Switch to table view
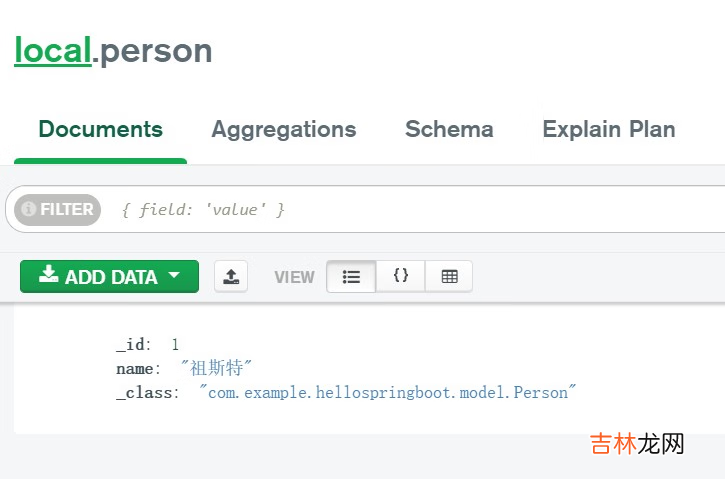The height and width of the screenshot is (479, 725). [x=449, y=277]
